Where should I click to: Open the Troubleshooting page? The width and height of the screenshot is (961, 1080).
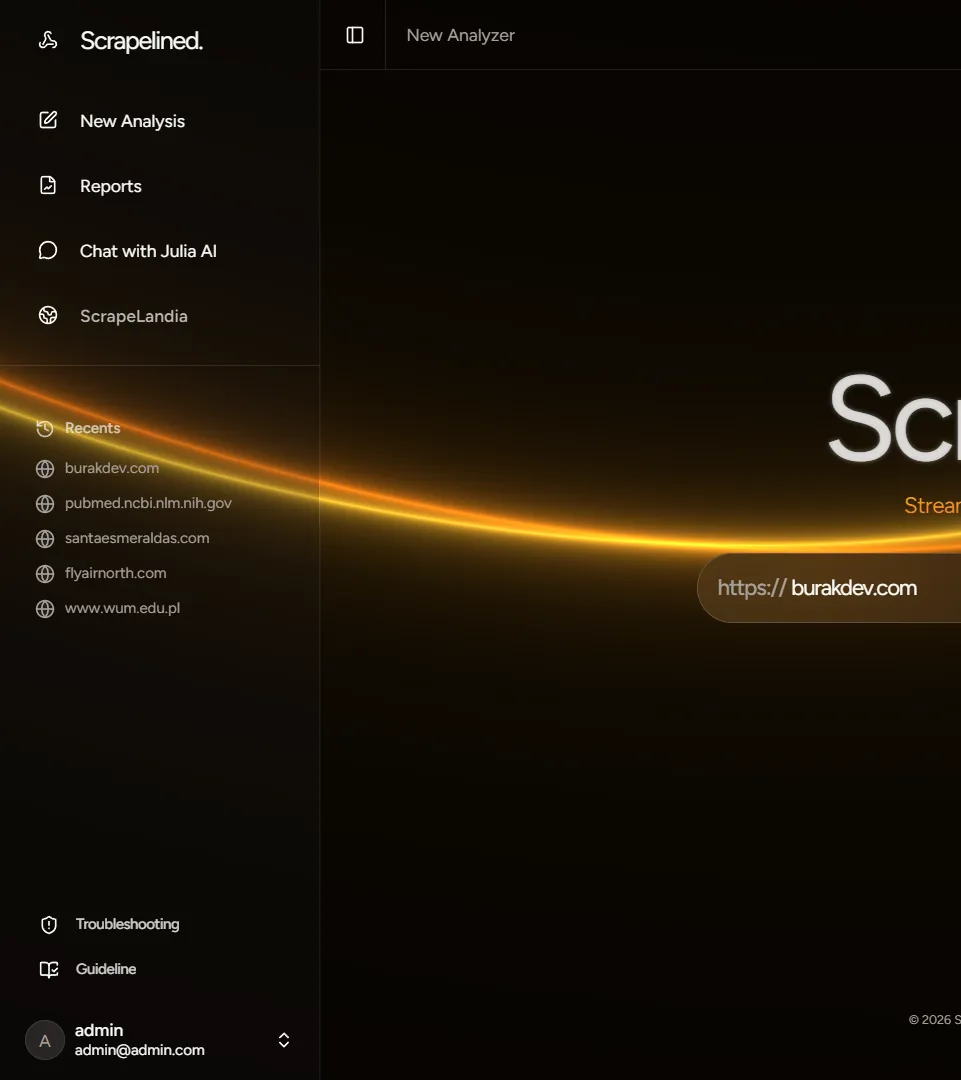[x=127, y=924]
